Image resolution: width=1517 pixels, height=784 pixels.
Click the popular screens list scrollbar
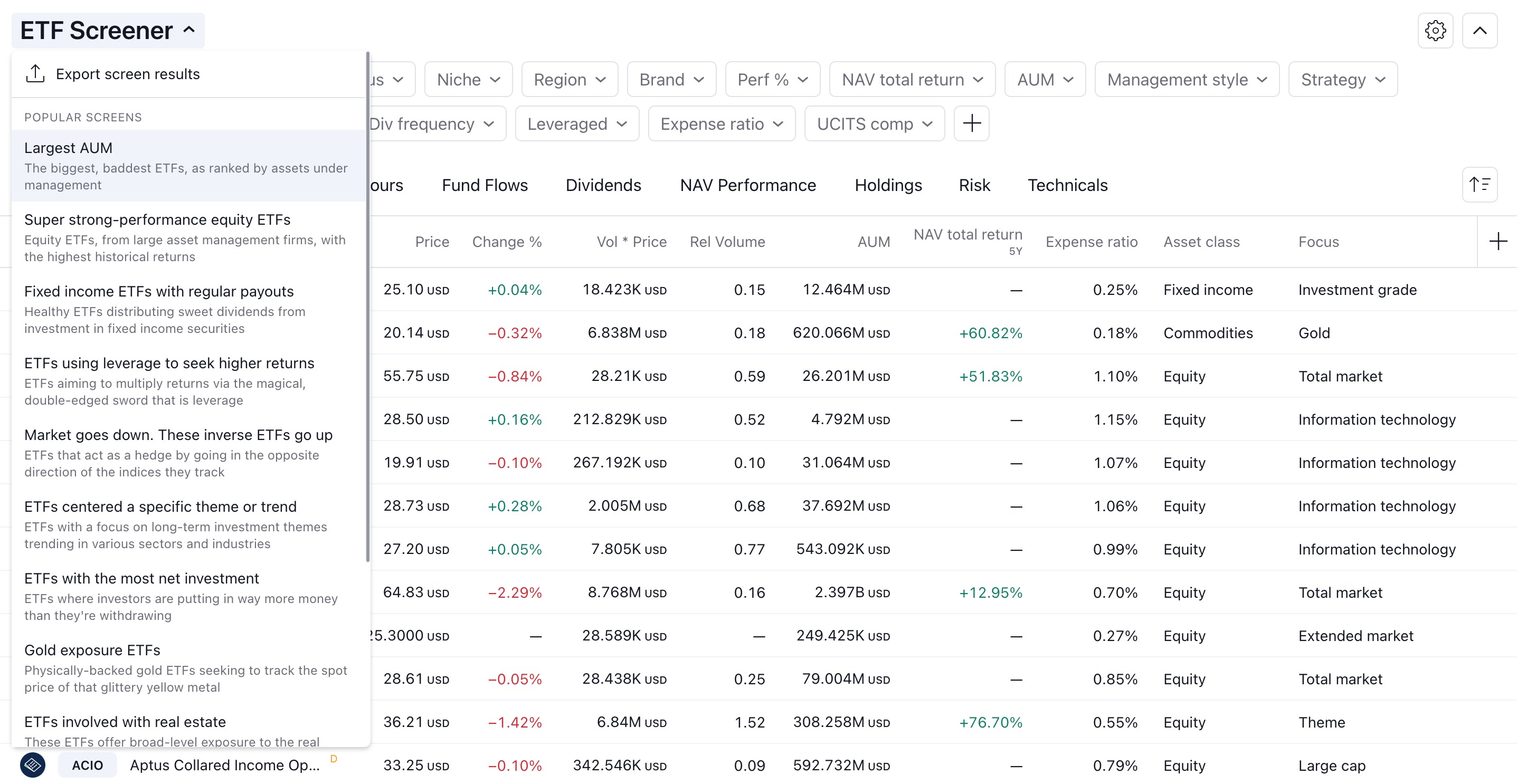(368, 306)
